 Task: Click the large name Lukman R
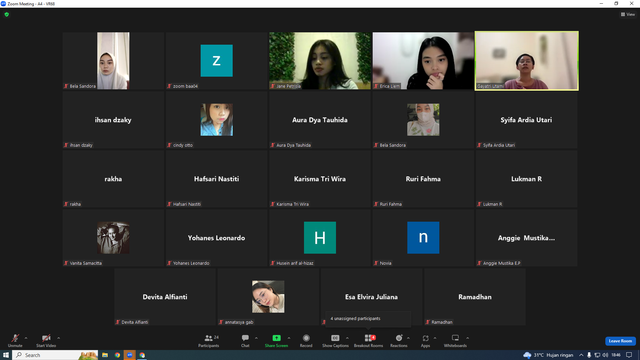pyautogui.click(x=527, y=179)
